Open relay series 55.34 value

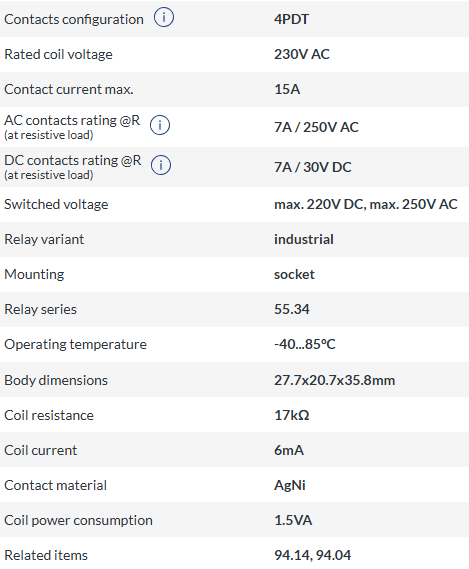[x=292, y=309]
